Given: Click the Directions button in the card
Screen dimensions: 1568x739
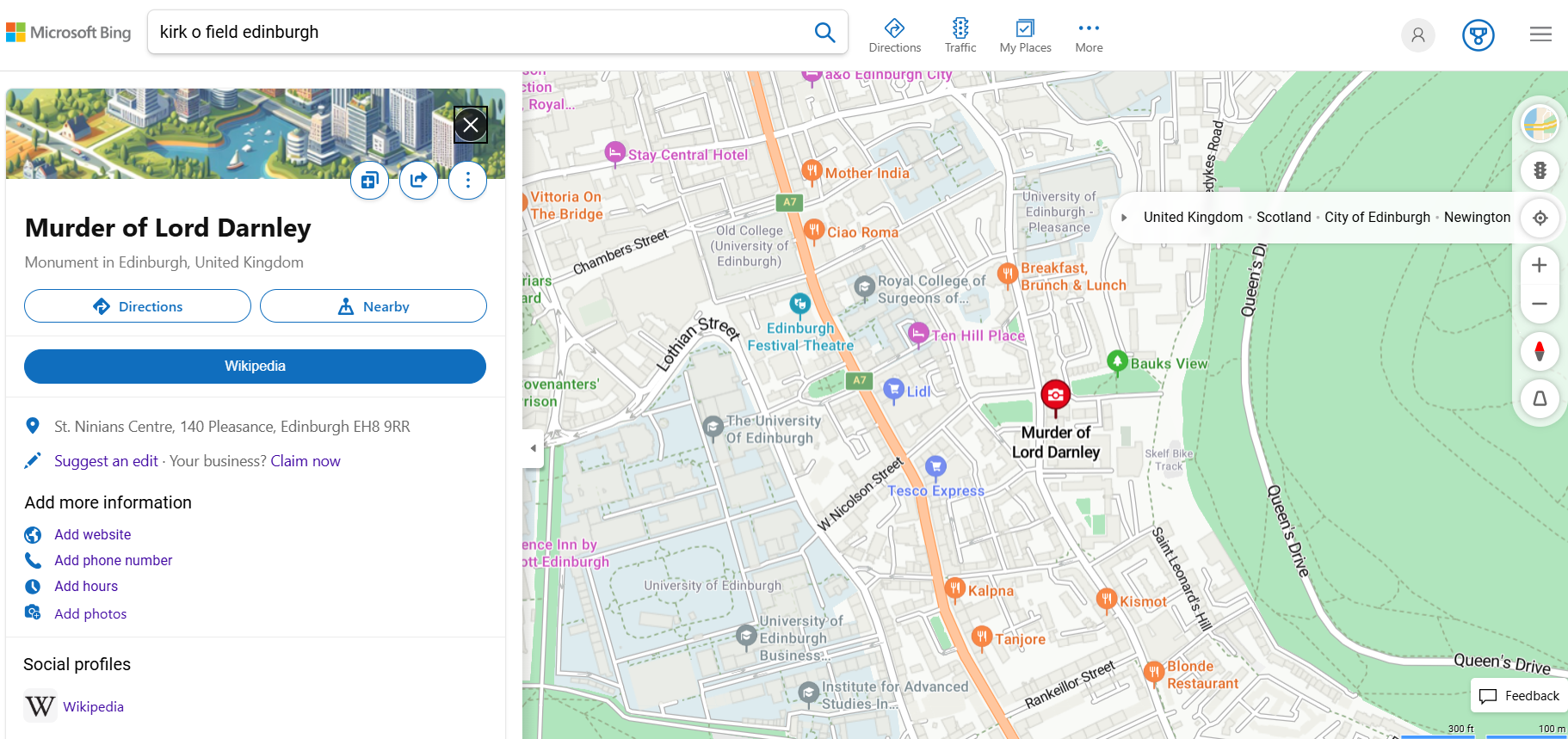Looking at the screenshot, I should pos(138,306).
